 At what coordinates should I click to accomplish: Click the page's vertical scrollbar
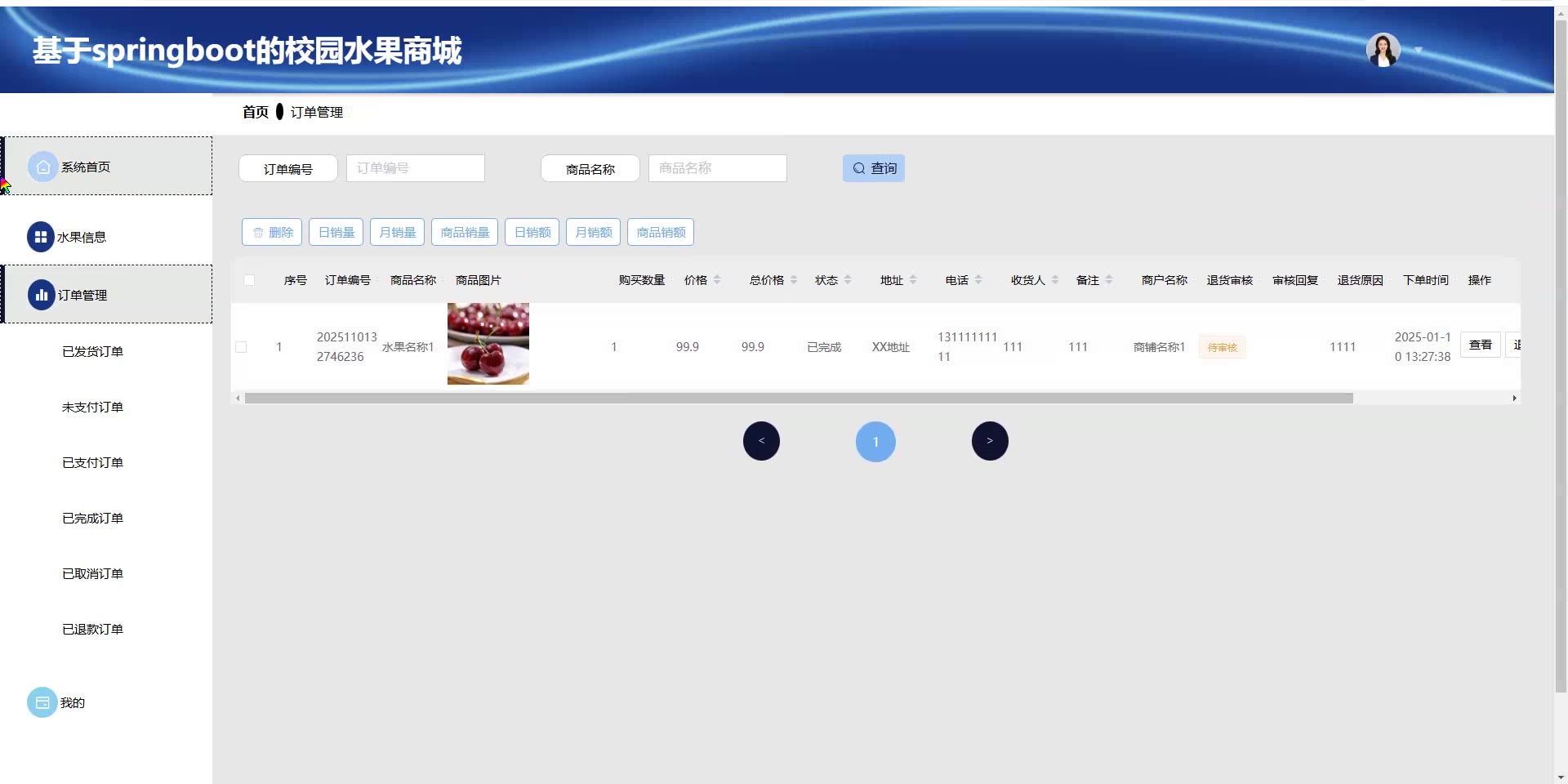coord(1561,354)
